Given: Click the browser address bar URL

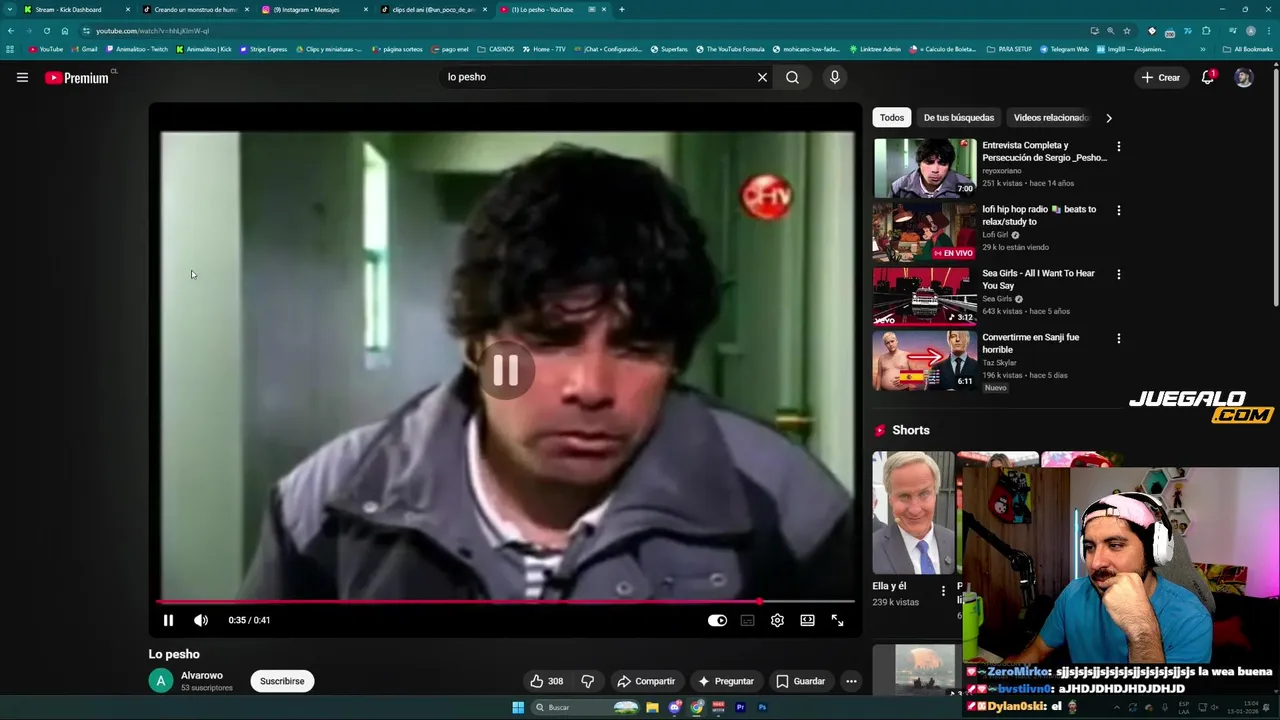Looking at the screenshot, I should point(153,31).
